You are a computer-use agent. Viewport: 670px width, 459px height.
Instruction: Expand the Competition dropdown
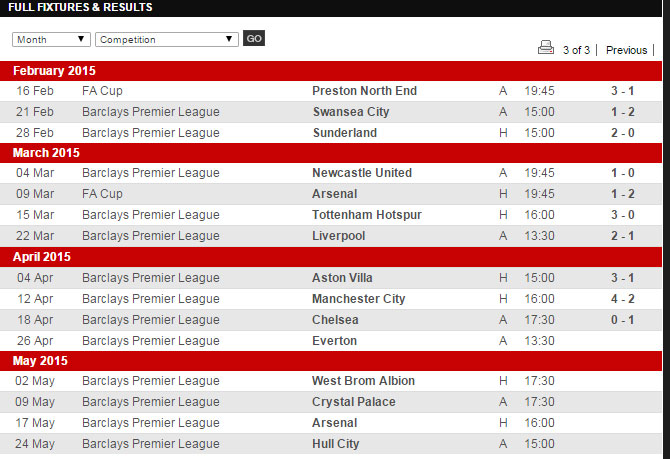click(x=167, y=39)
